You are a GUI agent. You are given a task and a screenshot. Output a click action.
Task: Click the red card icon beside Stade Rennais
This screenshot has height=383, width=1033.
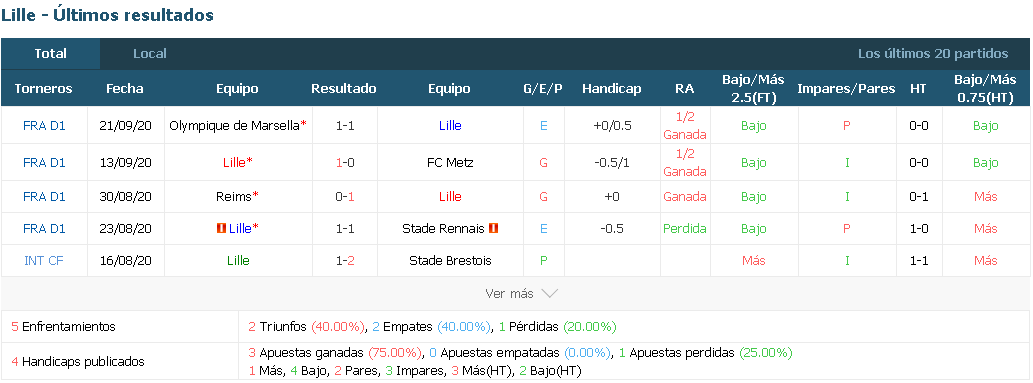pos(493,228)
